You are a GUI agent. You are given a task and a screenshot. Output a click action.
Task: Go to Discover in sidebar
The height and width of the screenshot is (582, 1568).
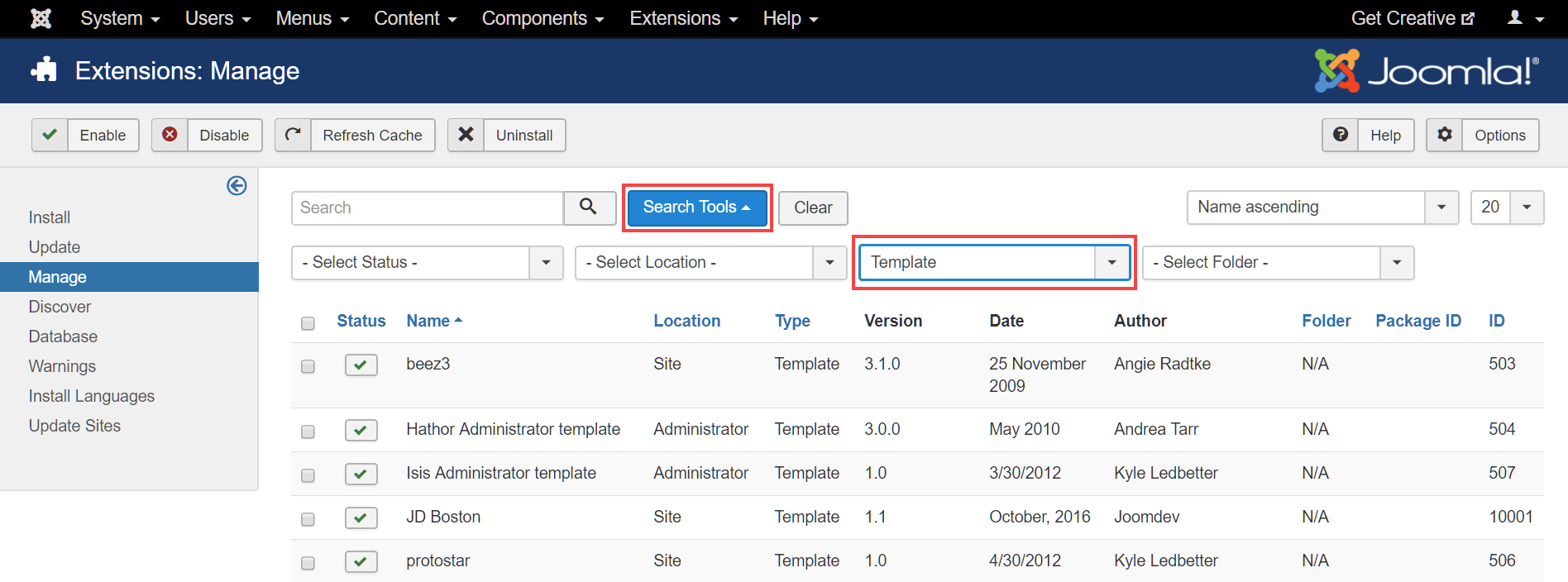[60, 307]
